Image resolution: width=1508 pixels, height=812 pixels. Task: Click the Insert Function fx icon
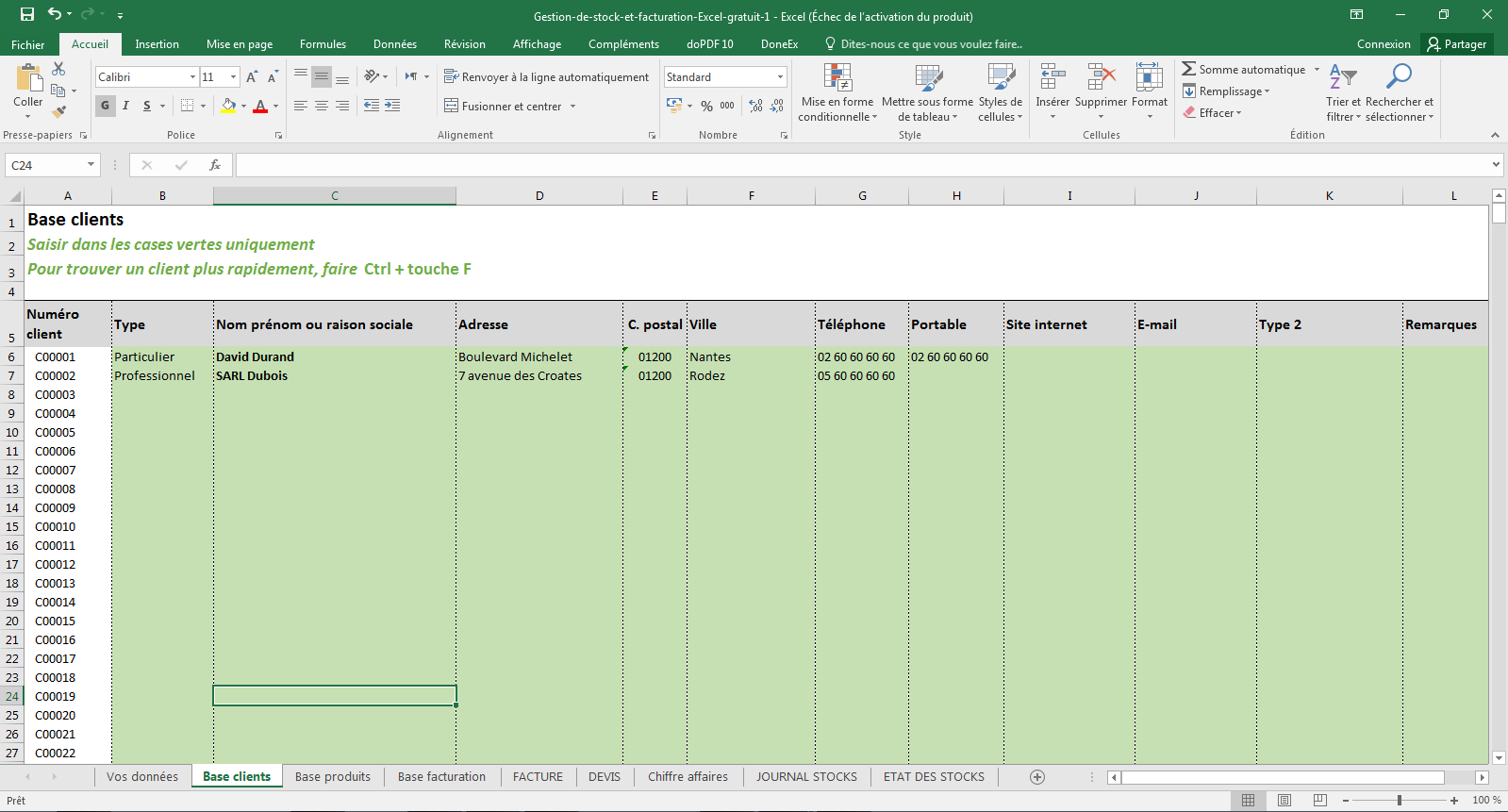pos(215,165)
